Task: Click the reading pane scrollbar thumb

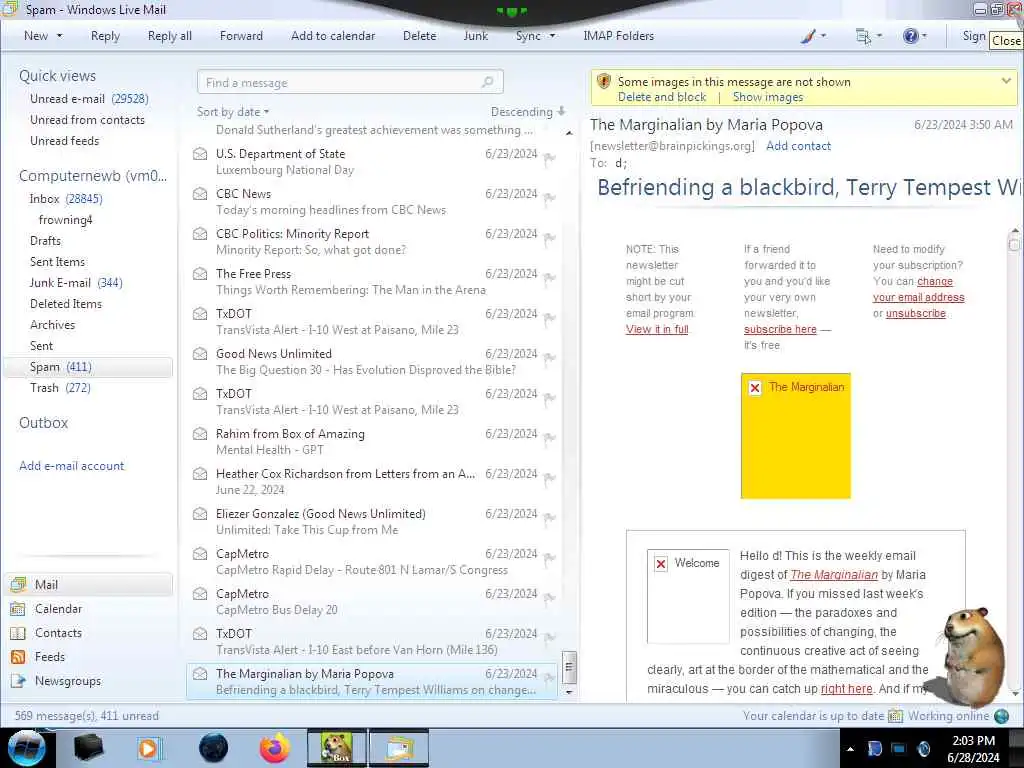Action: click(x=1014, y=244)
